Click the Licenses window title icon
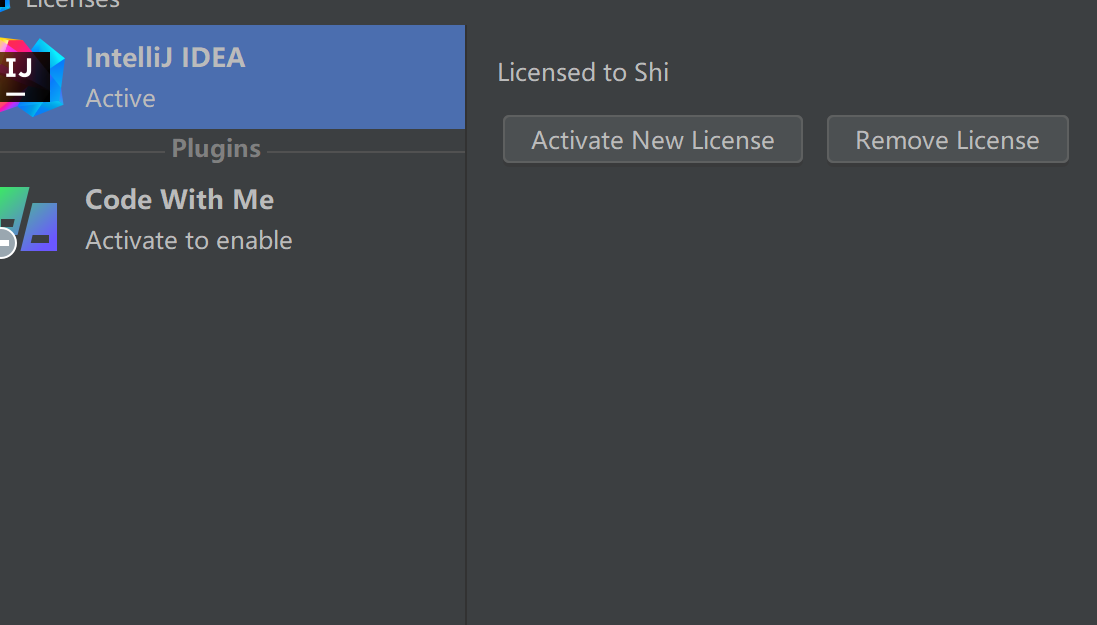Screen dimensions: 1097x625 pyautogui.click(x=5, y=3)
